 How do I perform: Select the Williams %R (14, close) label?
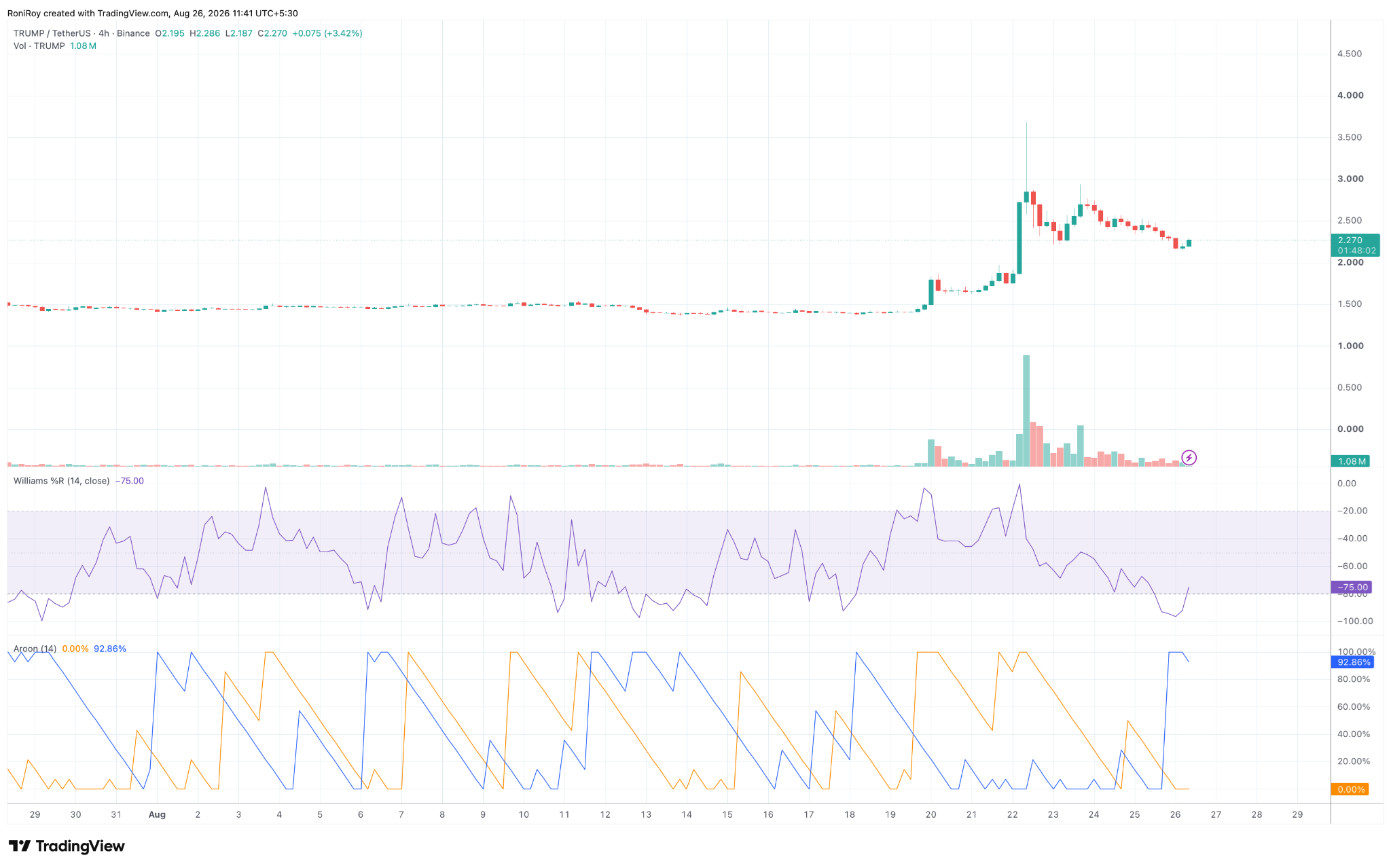pos(61,481)
